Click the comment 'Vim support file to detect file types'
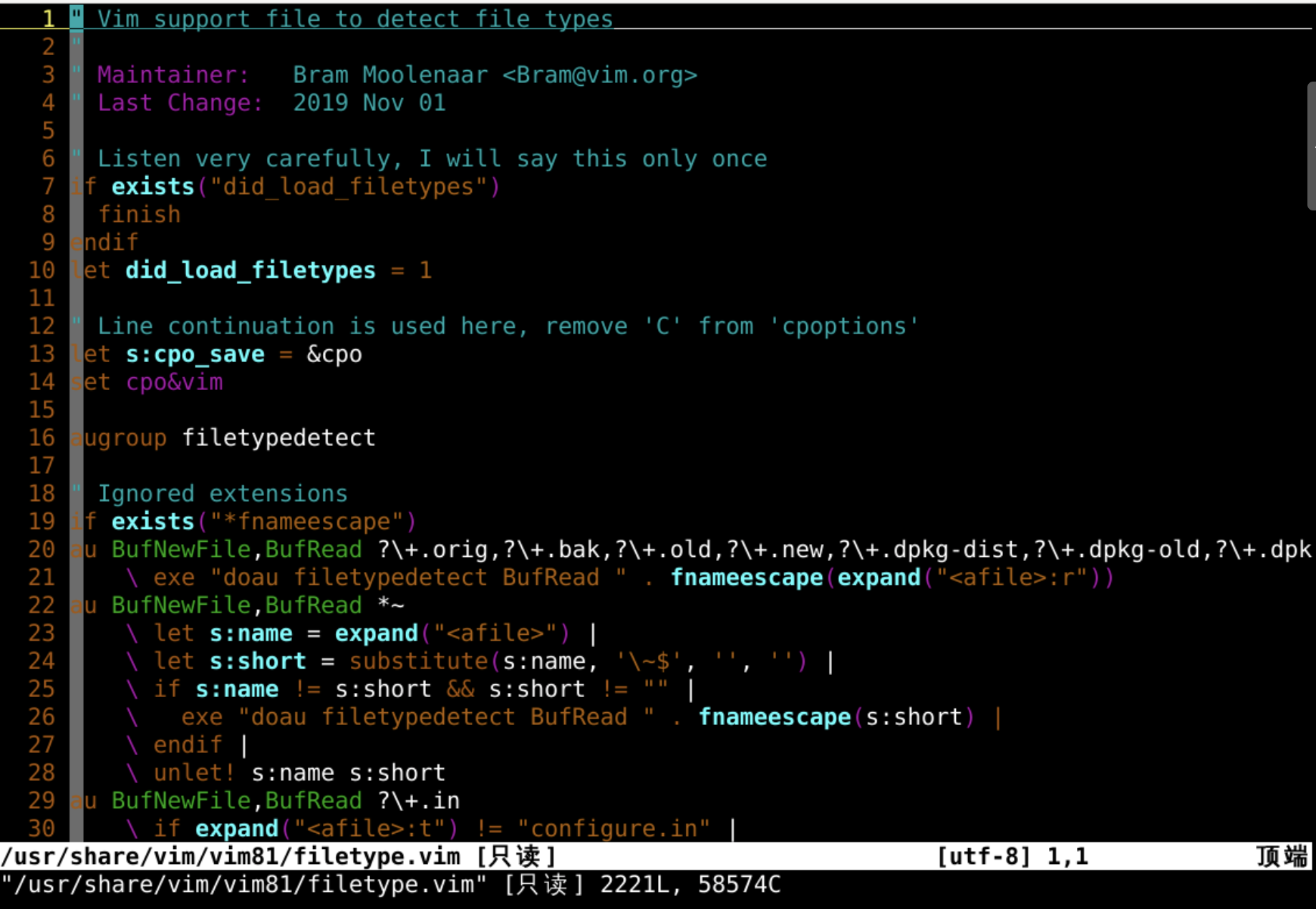Screen dimensions: 1316x909 tap(355, 19)
